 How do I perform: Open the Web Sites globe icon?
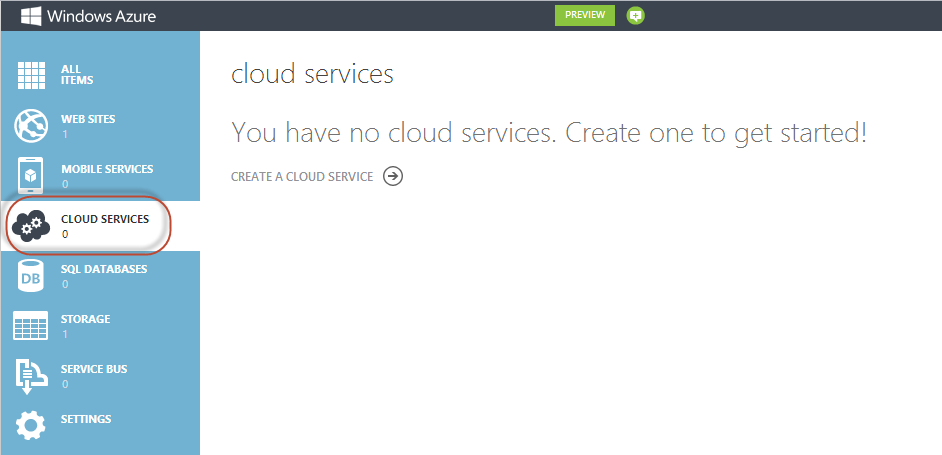[31, 126]
